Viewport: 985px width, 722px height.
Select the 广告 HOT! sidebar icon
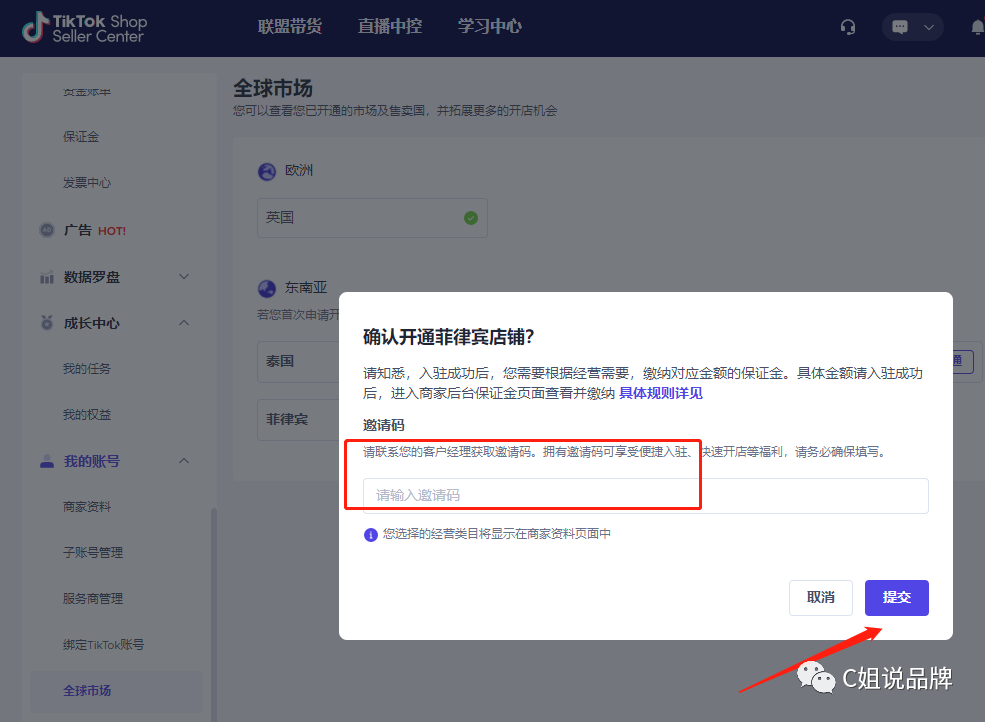click(47, 230)
